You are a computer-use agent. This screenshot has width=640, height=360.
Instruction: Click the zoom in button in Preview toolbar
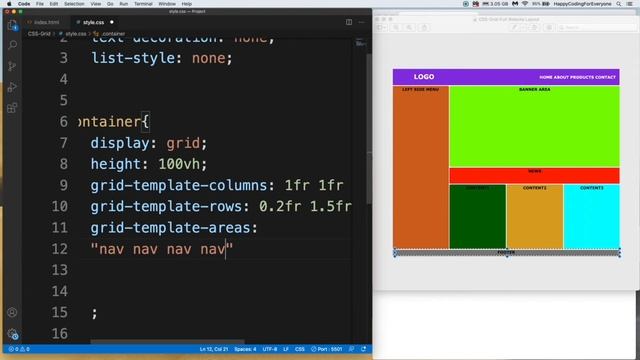tap(409, 27)
